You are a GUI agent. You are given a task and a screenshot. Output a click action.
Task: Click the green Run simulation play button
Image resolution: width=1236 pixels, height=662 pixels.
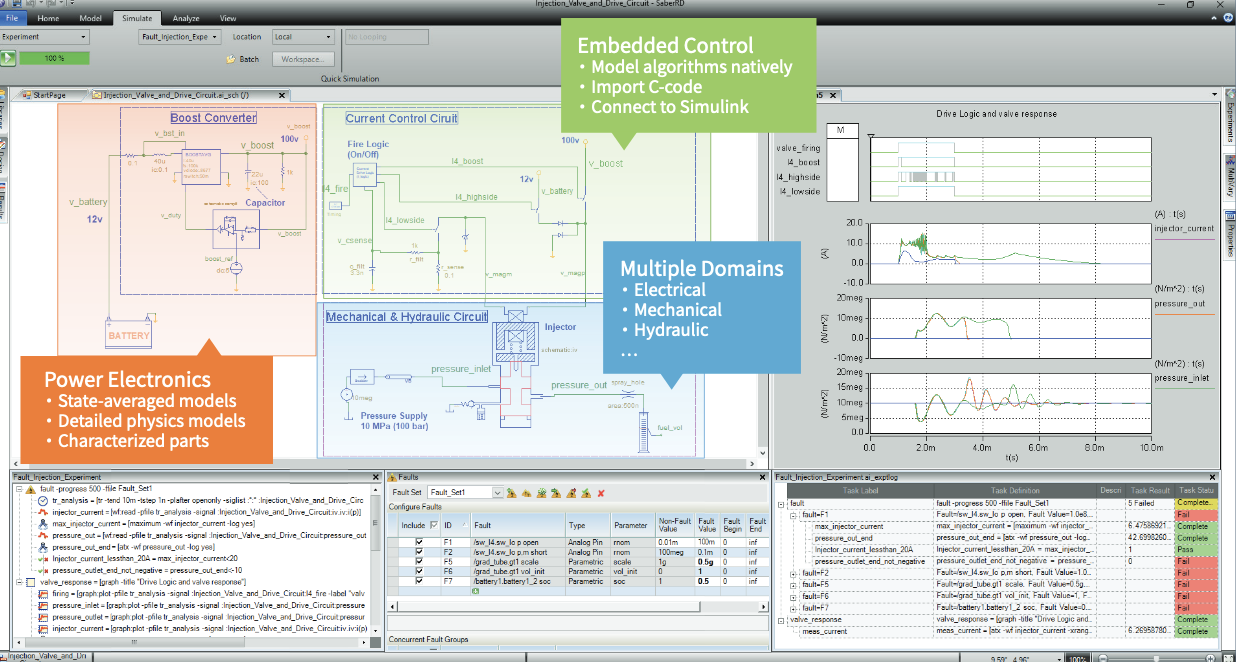8,58
